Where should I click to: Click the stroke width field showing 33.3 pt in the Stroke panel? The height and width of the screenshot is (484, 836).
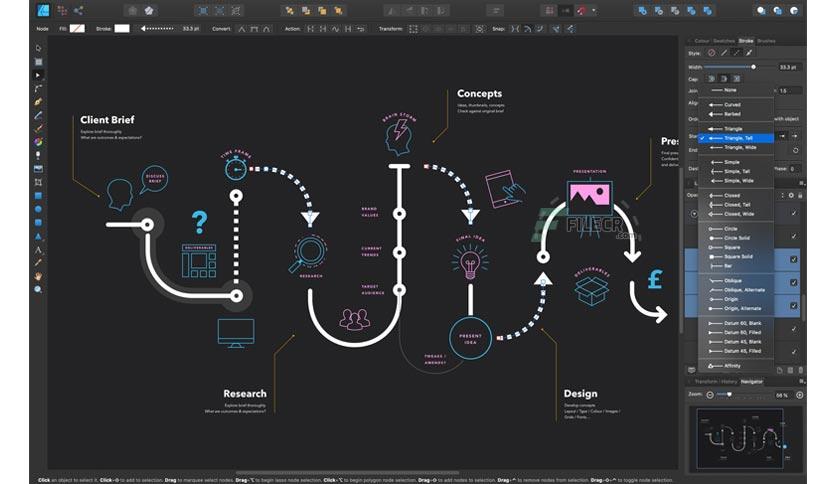[789, 67]
